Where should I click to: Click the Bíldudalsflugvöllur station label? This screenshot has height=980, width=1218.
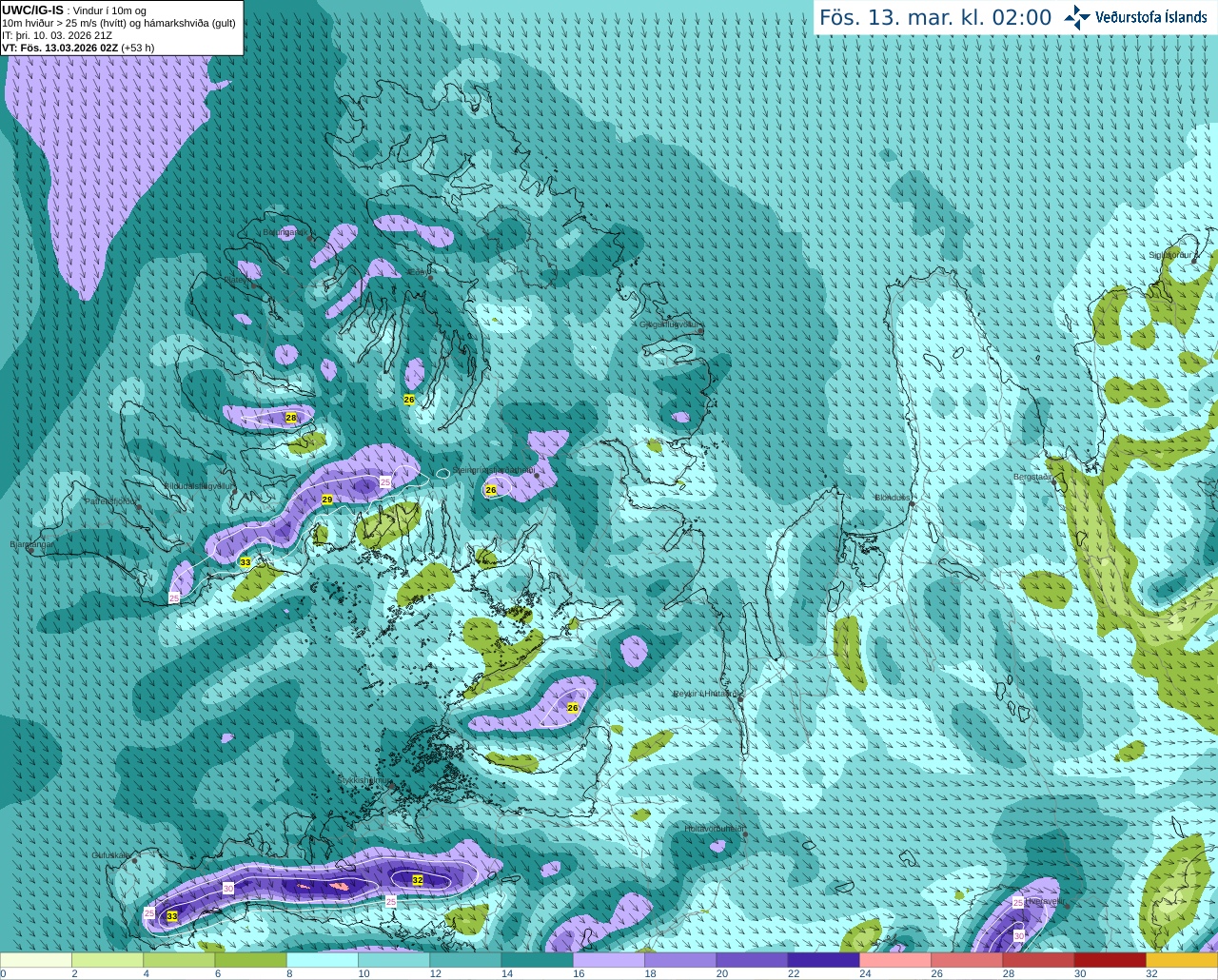click(199, 486)
